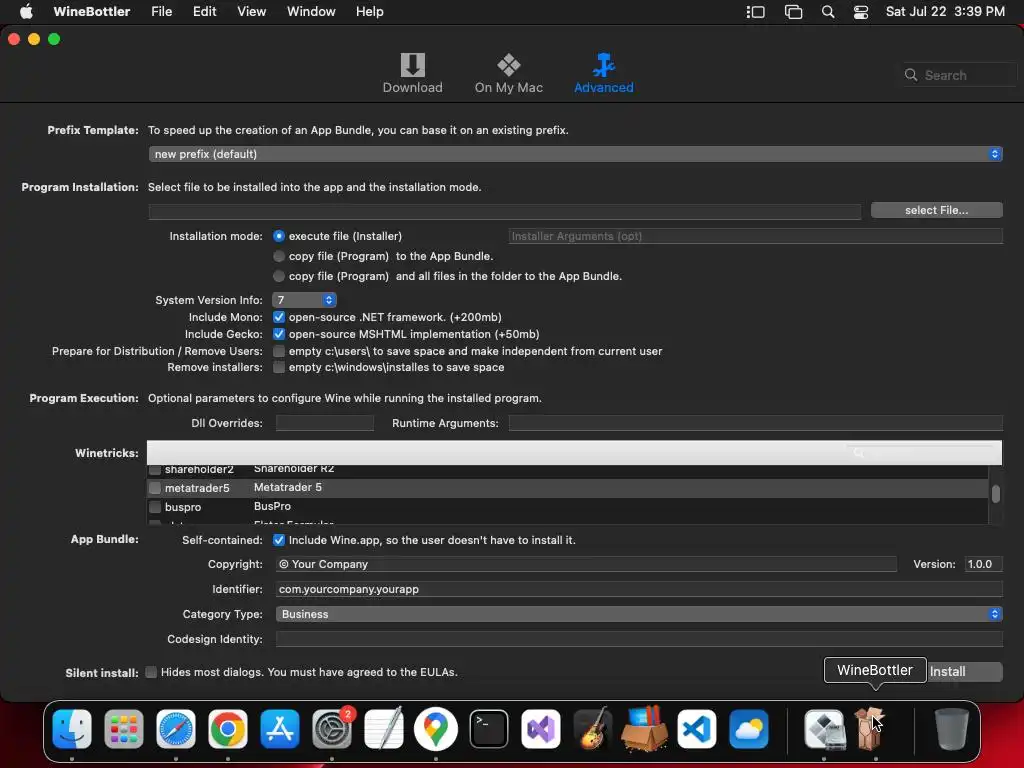Open Trash in the dock
The image size is (1024, 768).
pyautogui.click(x=951, y=728)
